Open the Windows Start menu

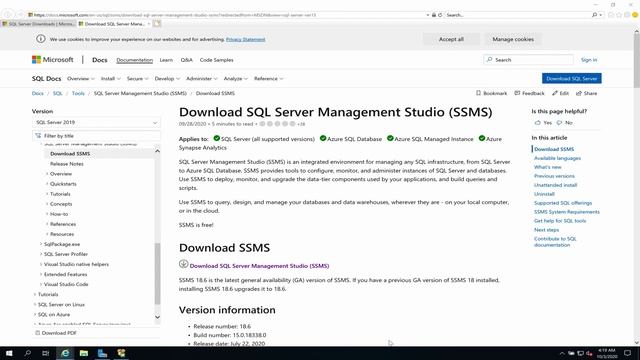pos(9,353)
